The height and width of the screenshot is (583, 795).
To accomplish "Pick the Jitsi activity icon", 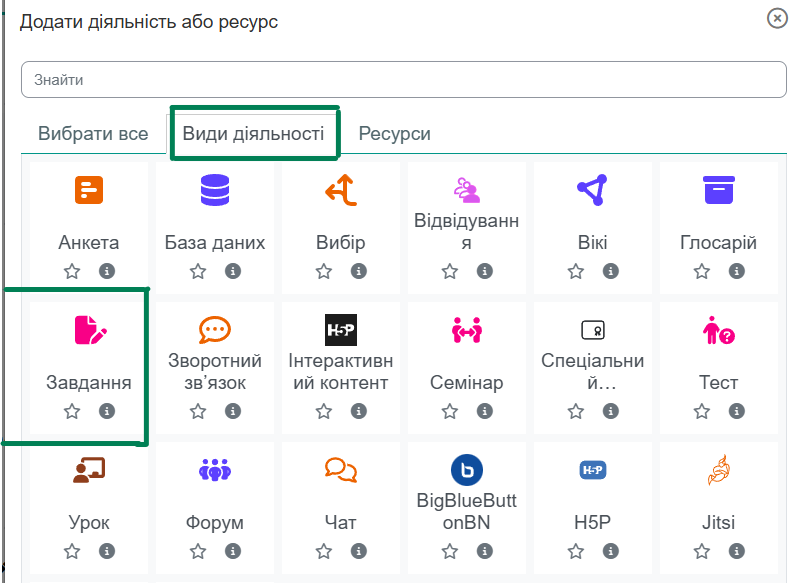I will coord(718,470).
